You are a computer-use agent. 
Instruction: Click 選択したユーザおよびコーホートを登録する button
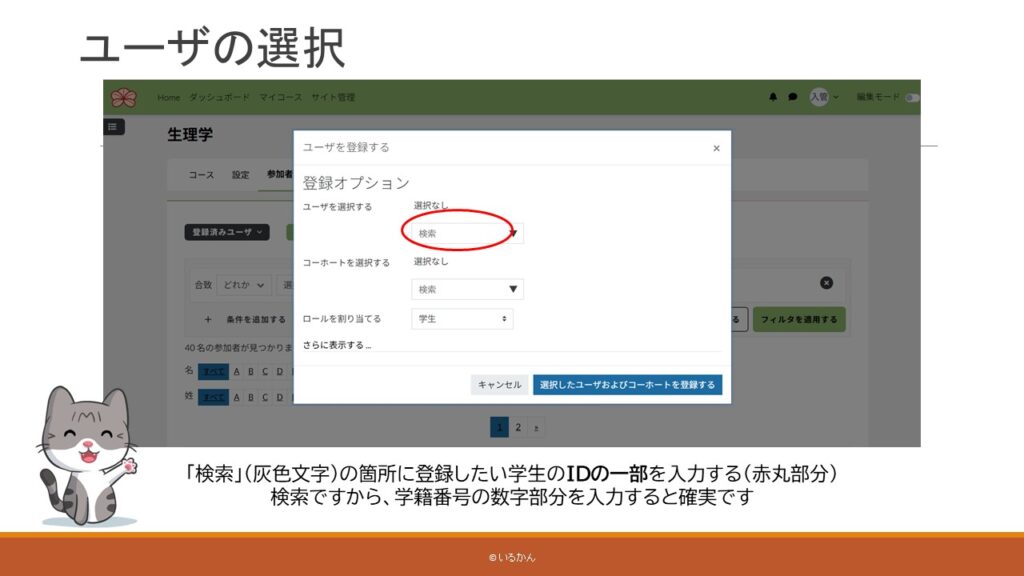pos(627,385)
